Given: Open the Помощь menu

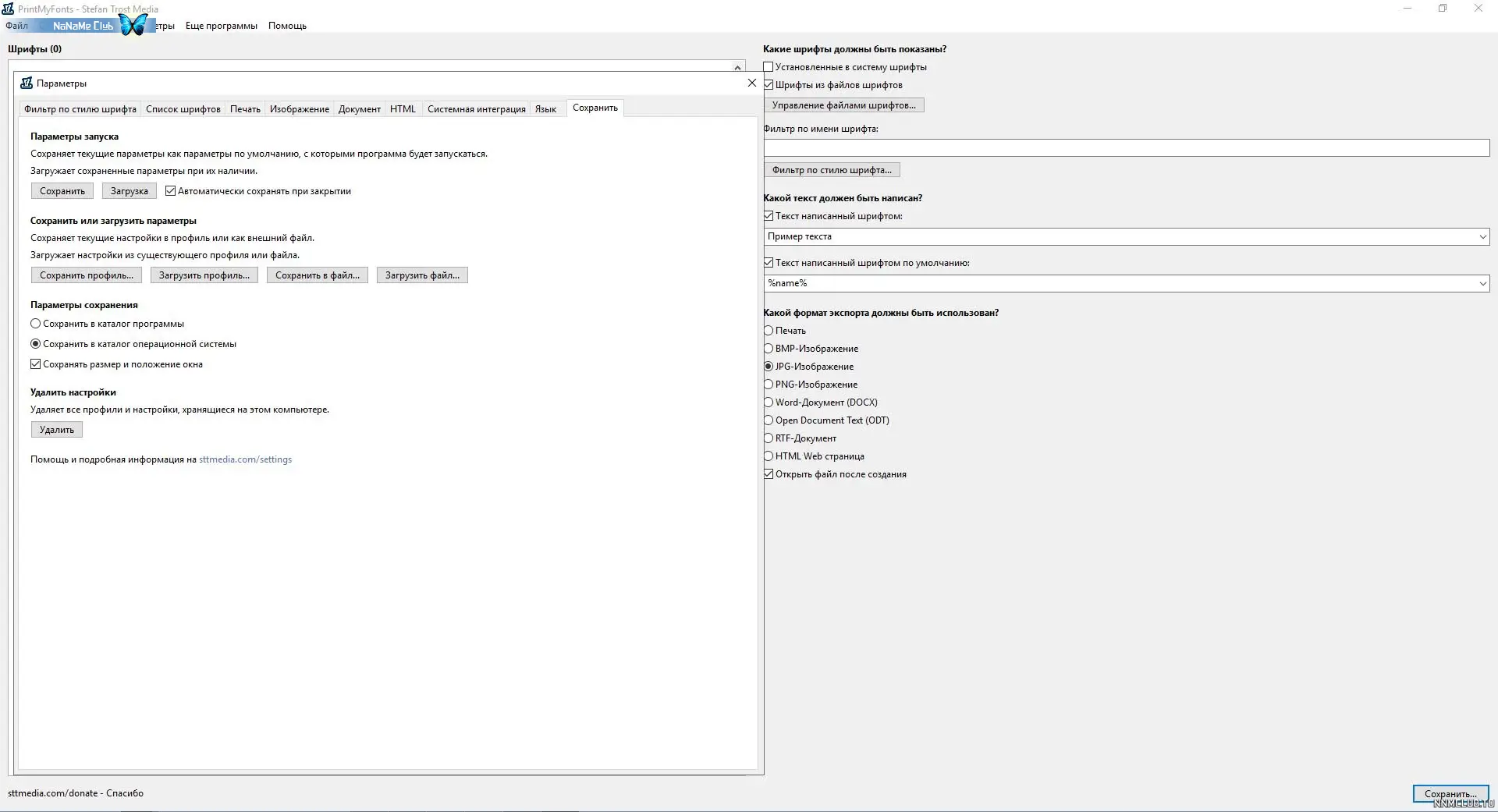Looking at the screenshot, I should [287, 26].
